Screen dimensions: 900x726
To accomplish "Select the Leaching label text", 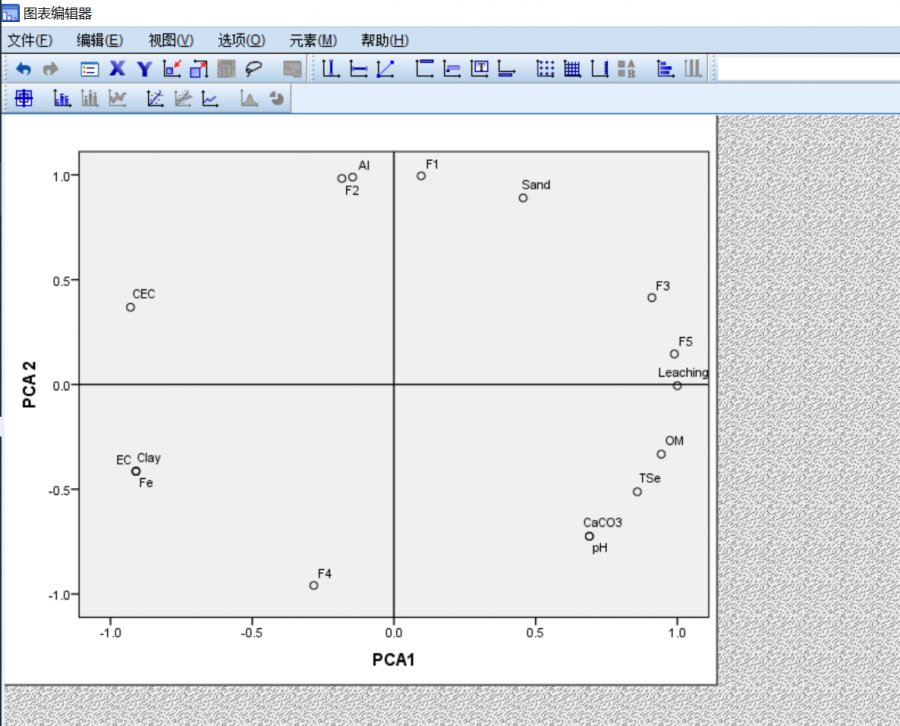I will pos(683,372).
